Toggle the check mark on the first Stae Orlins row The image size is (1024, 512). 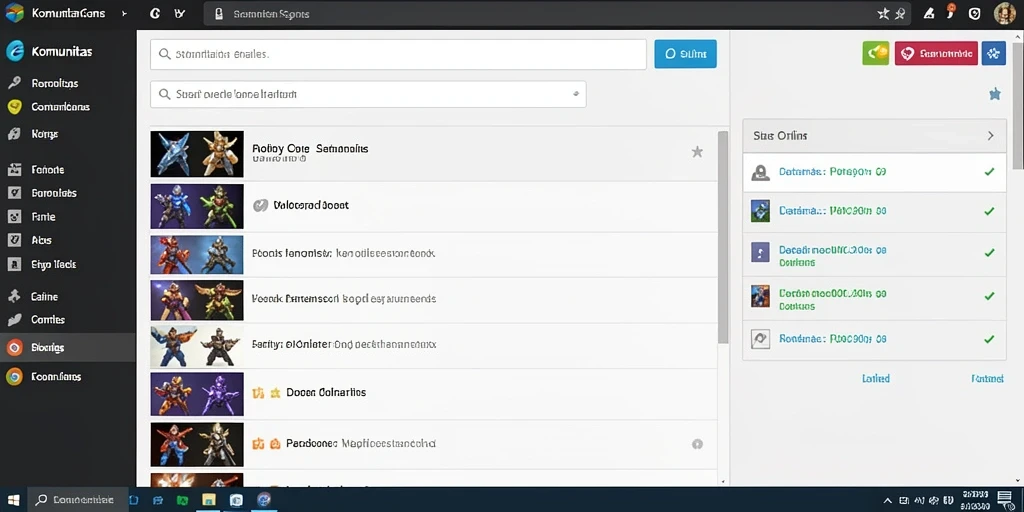tap(989, 172)
